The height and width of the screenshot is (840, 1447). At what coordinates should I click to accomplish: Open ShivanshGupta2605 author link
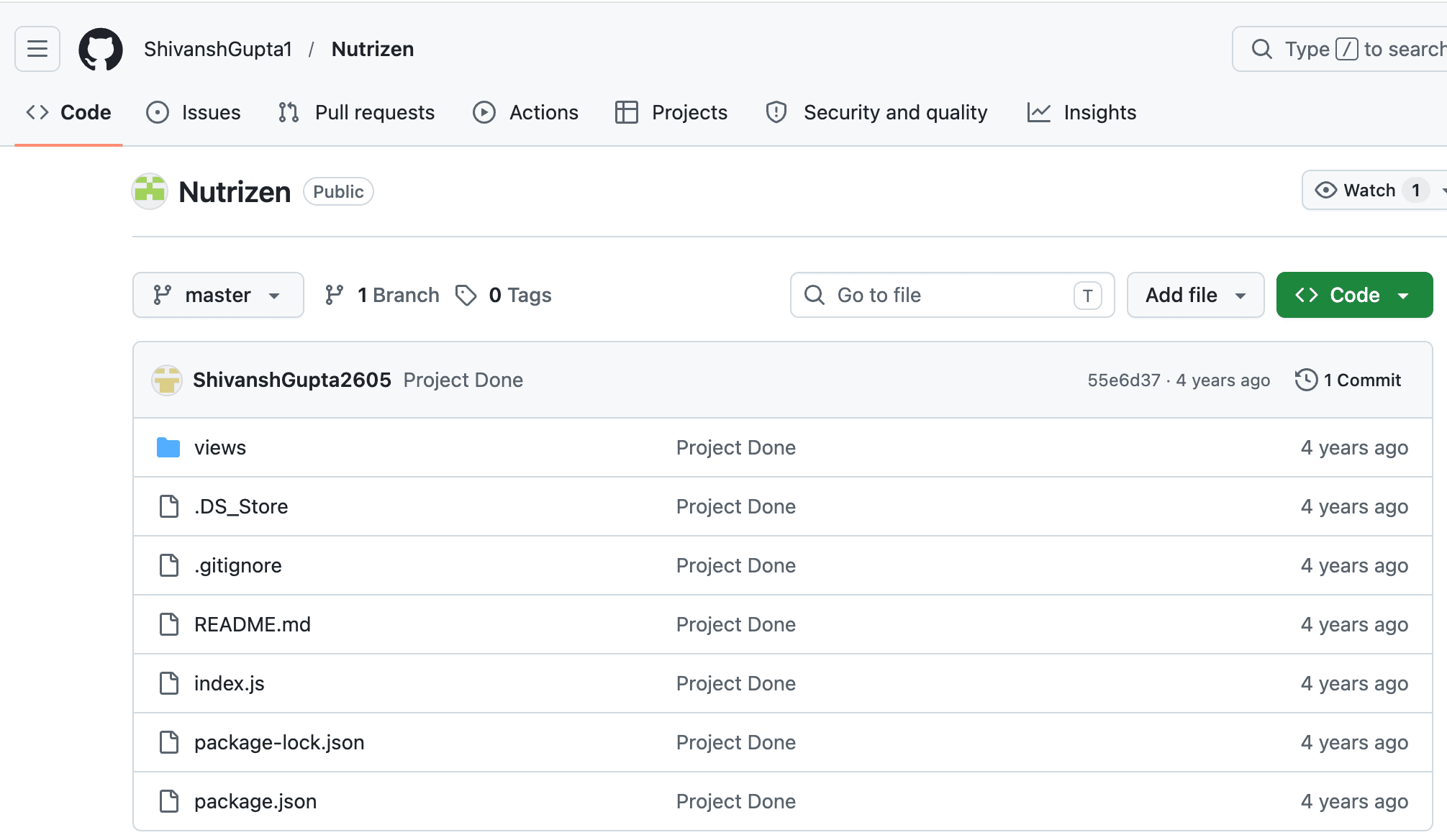click(x=292, y=380)
